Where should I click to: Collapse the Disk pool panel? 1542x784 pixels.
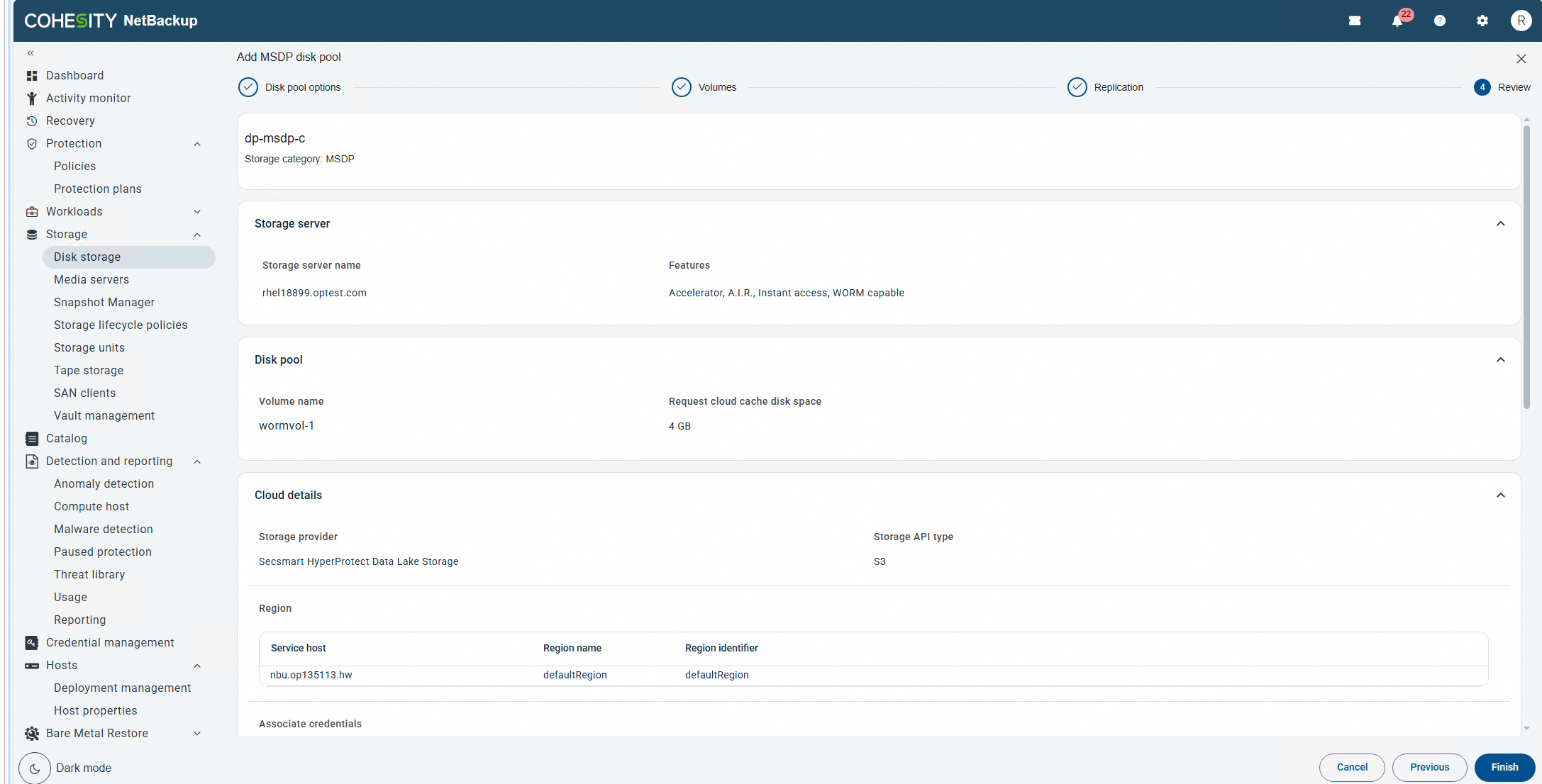(x=1501, y=360)
